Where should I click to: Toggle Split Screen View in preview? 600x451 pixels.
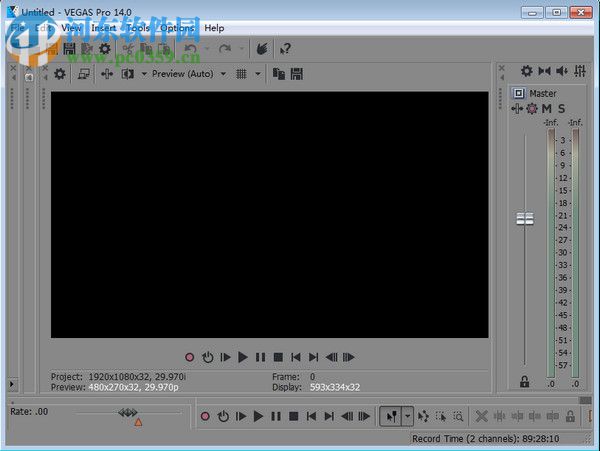(127, 74)
